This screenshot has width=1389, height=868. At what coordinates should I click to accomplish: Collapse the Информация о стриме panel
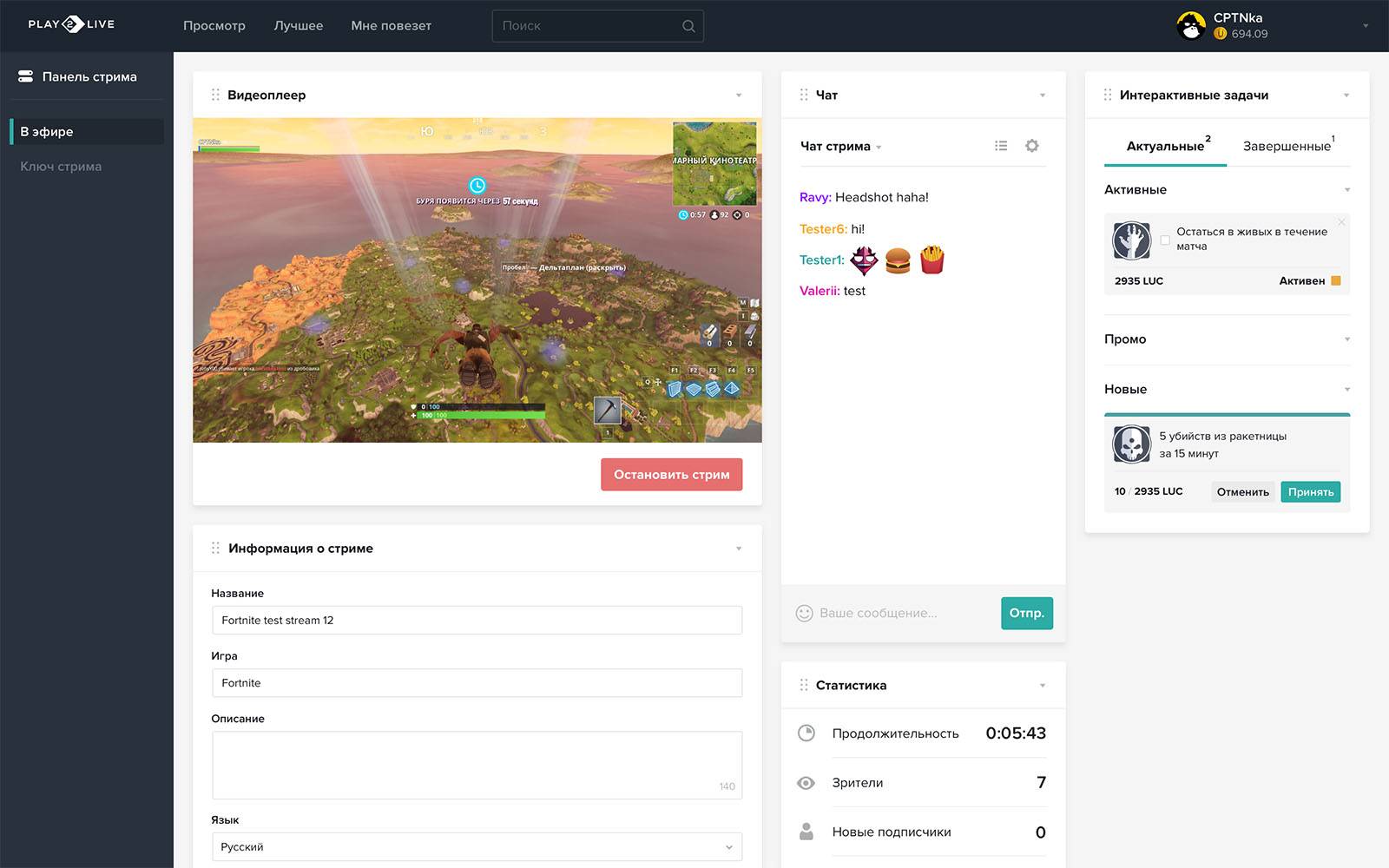pos(739,549)
